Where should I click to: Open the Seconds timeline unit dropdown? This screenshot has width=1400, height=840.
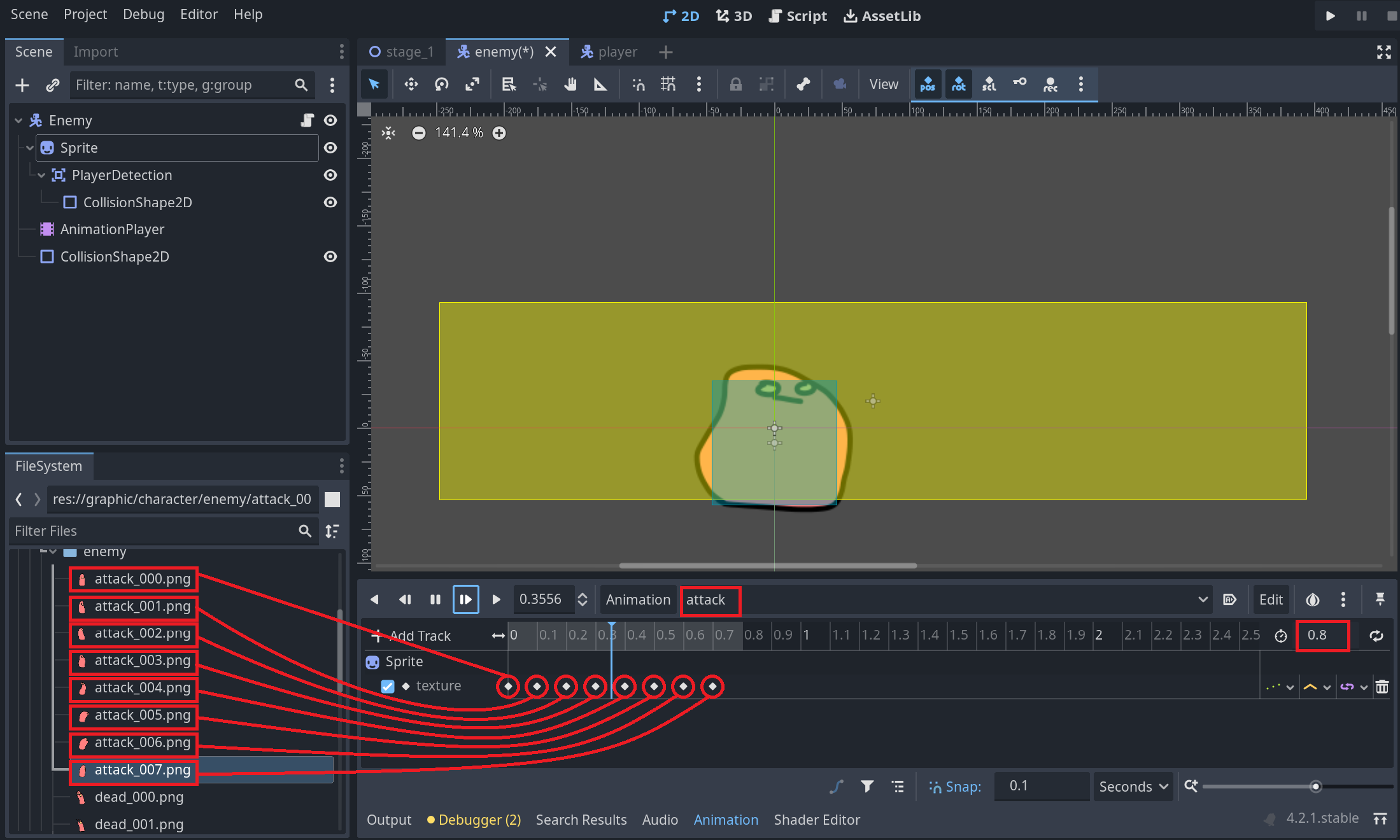point(1133,787)
